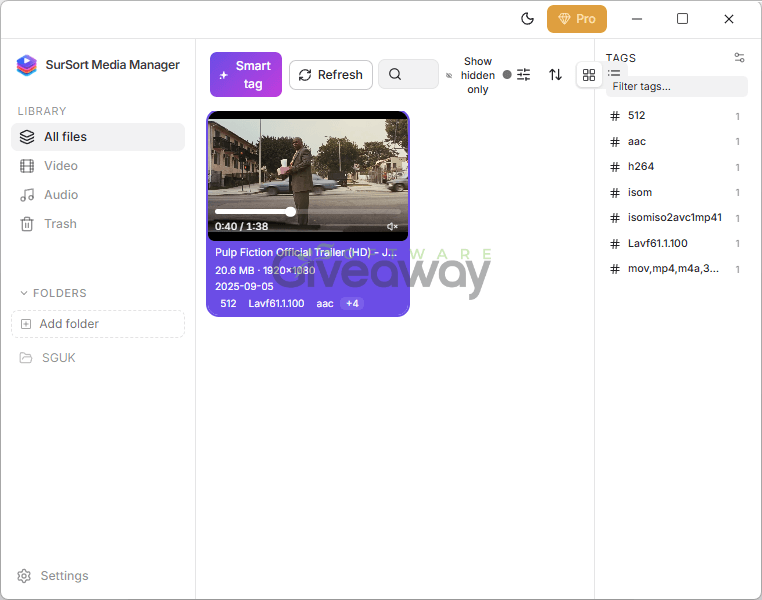762x600 pixels.
Task: Click the Pulp Fiction video thumbnail
Action: pyautogui.click(x=308, y=176)
